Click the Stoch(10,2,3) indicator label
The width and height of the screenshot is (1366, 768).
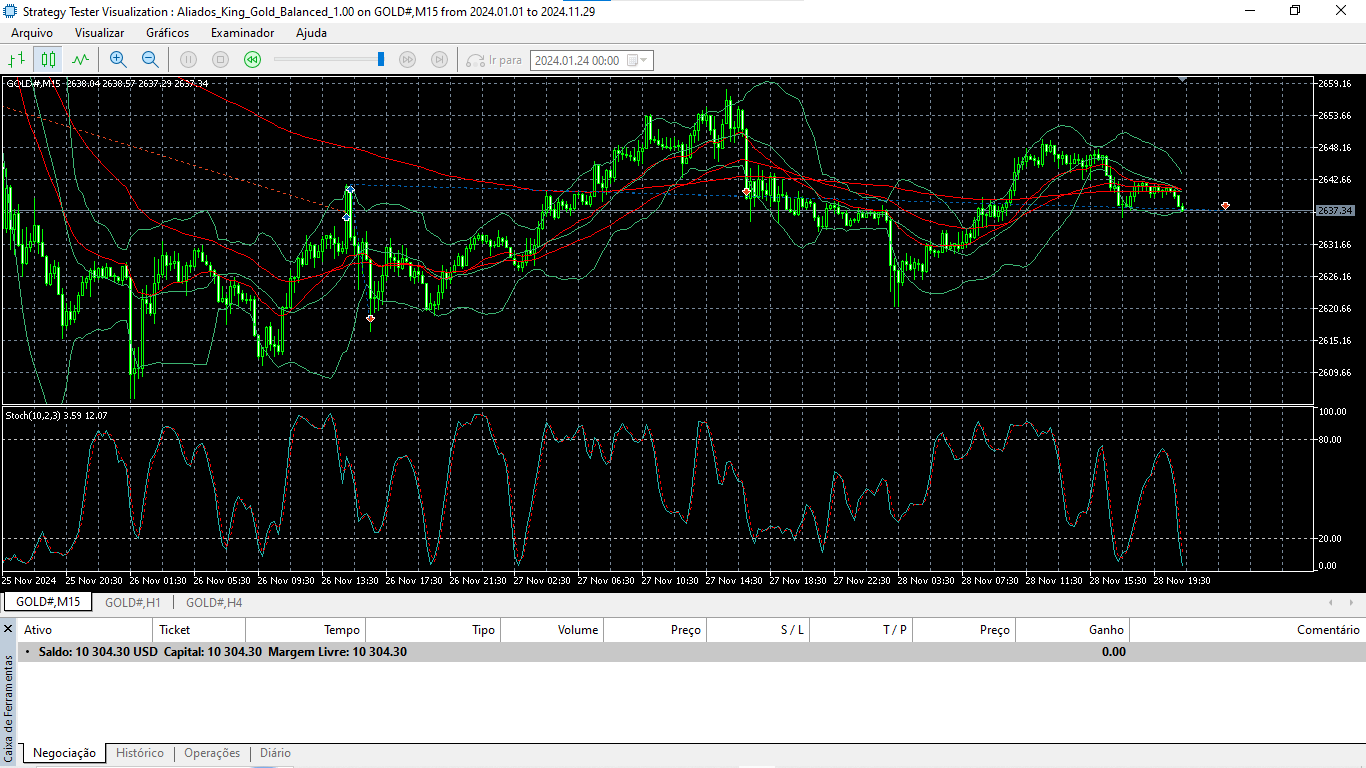(56, 415)
